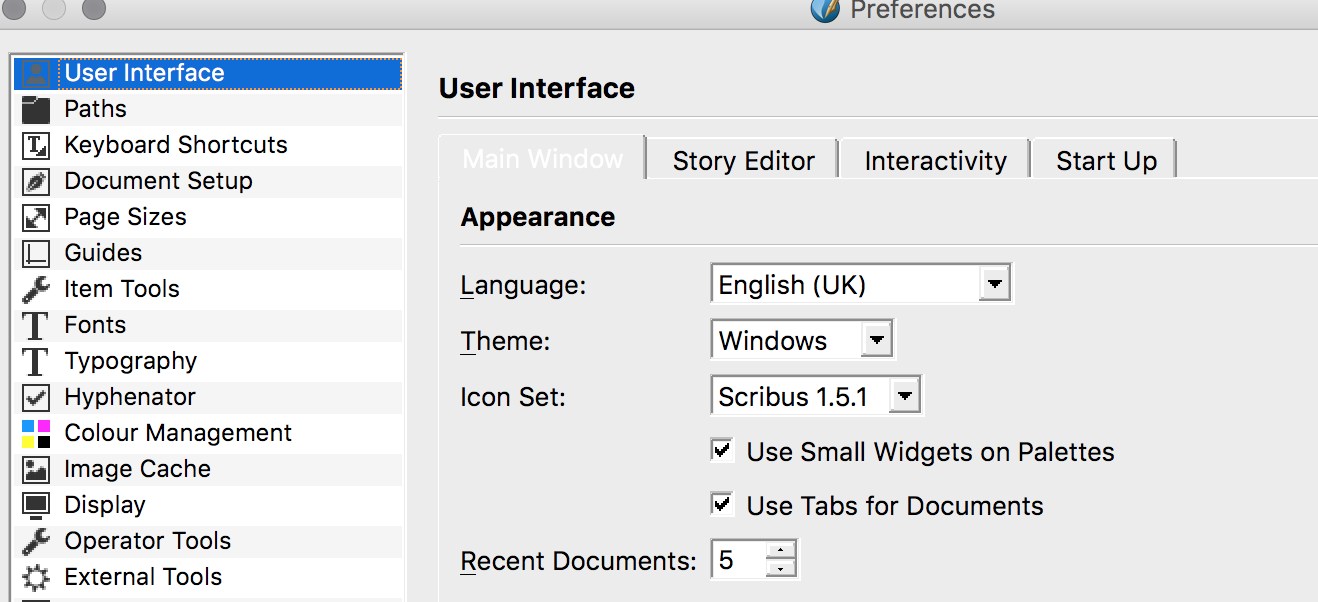Viewport: 1318px width, 602px height.
Task: Go to the Start Up tab
Action: (1106, 161)
